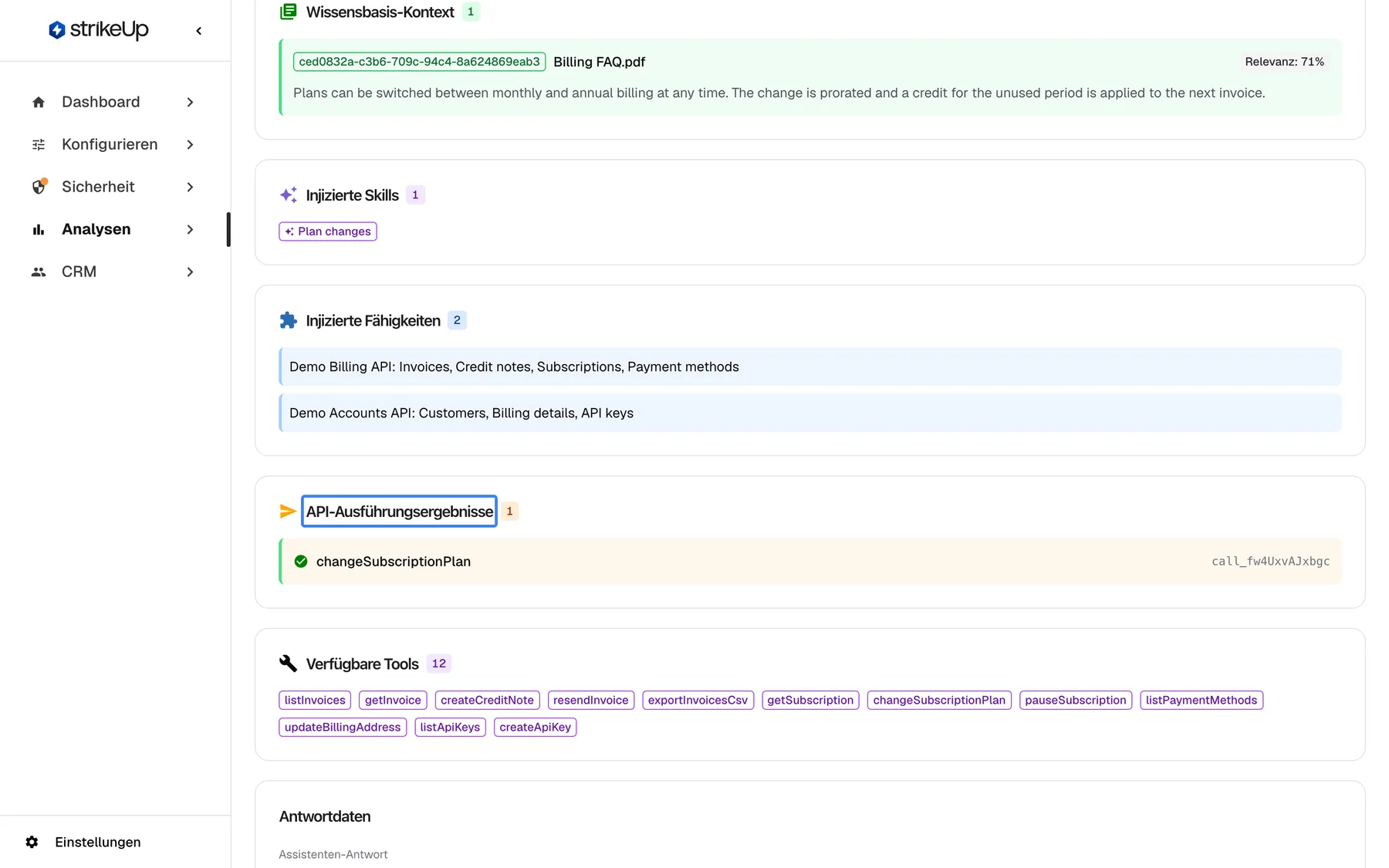Open the Analysen menu item
Viewport: 1389px width, 868px height.
pos(113,229)
